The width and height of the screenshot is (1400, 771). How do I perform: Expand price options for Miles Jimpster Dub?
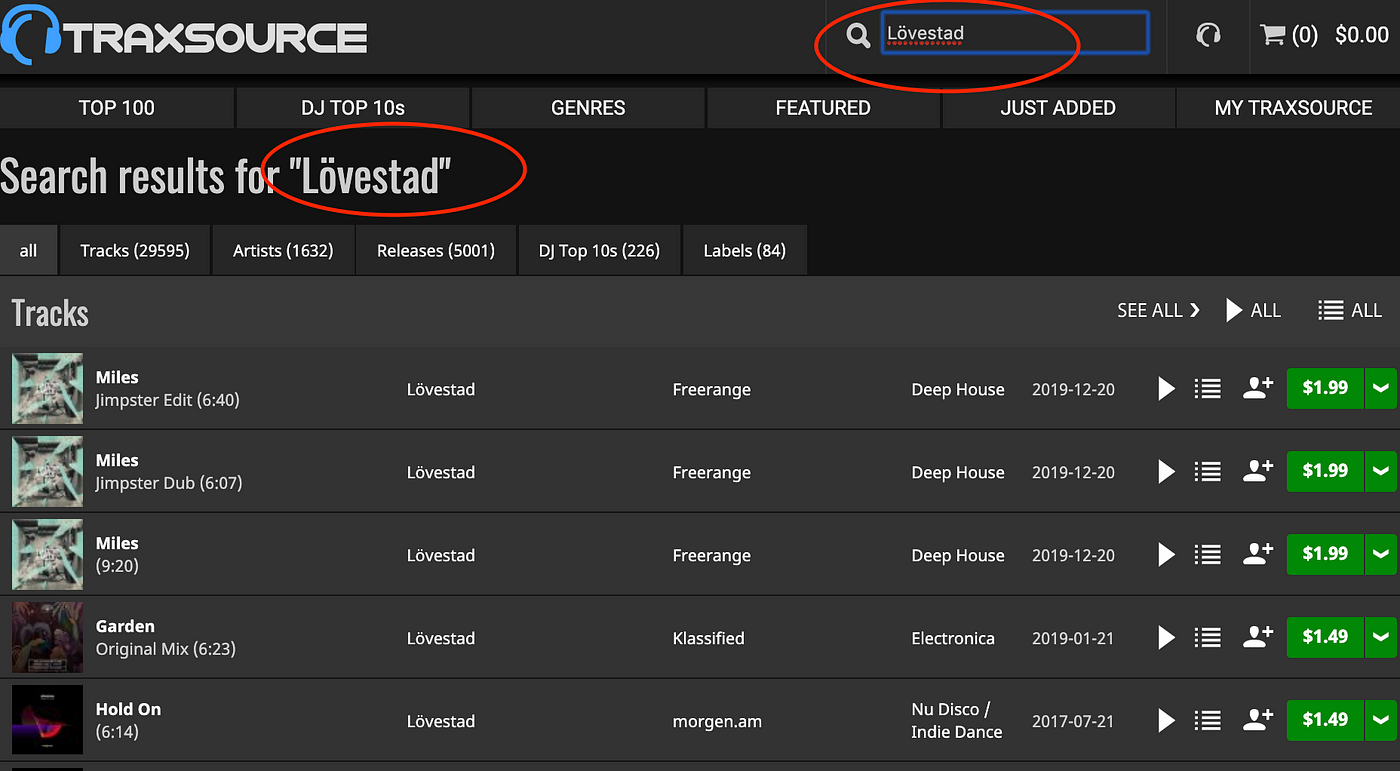[x=1382, y=471]
